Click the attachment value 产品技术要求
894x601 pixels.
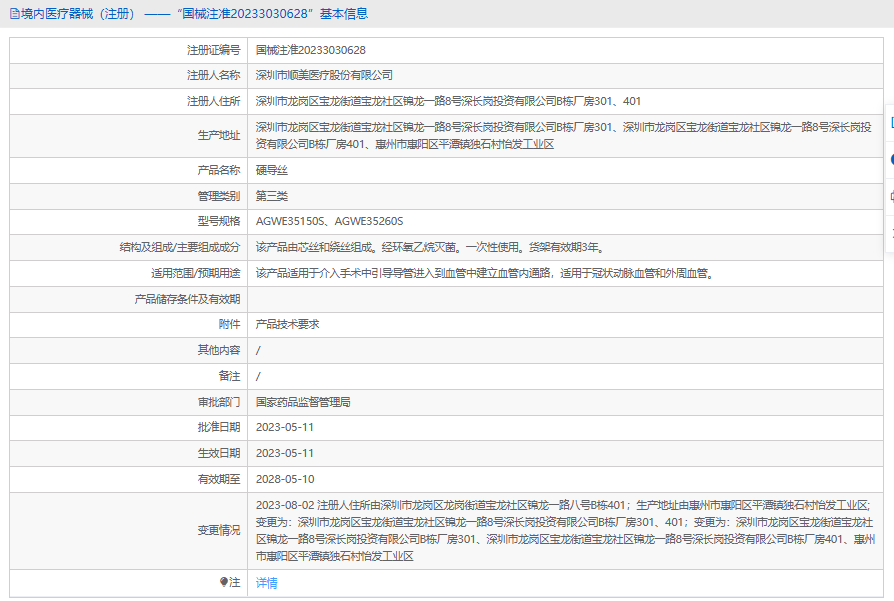(287, 324)
